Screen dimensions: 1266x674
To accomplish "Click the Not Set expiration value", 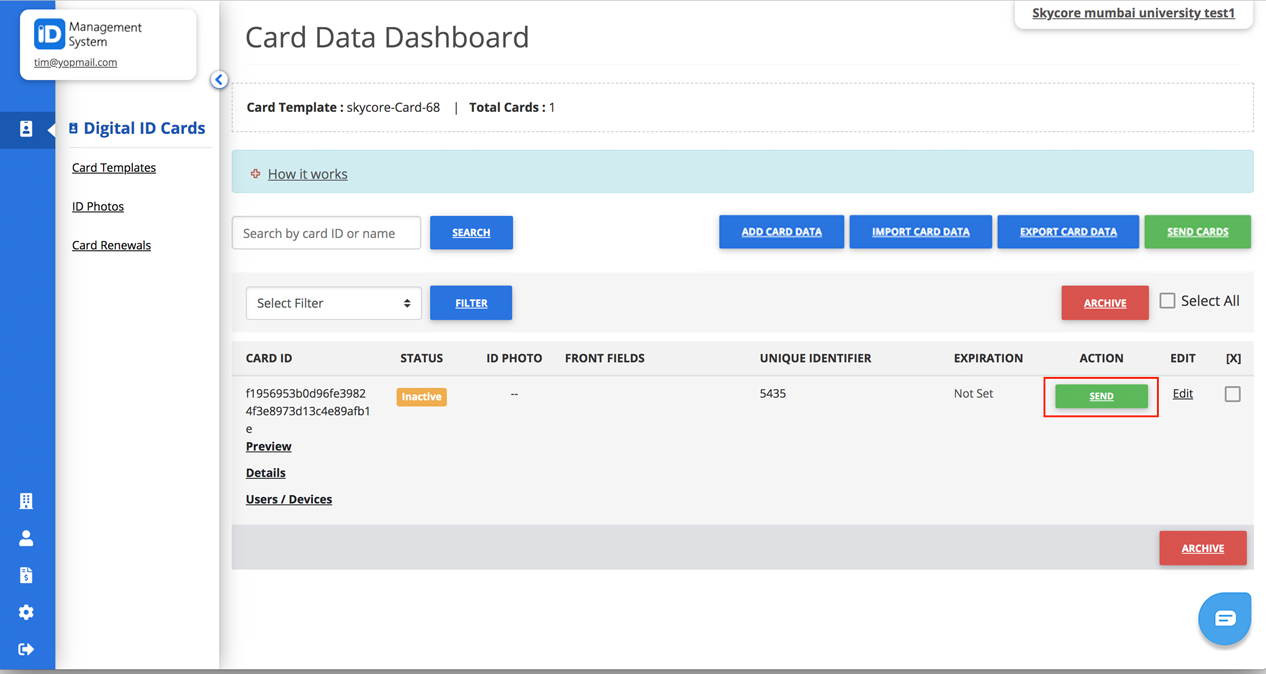I will (973, 394).
